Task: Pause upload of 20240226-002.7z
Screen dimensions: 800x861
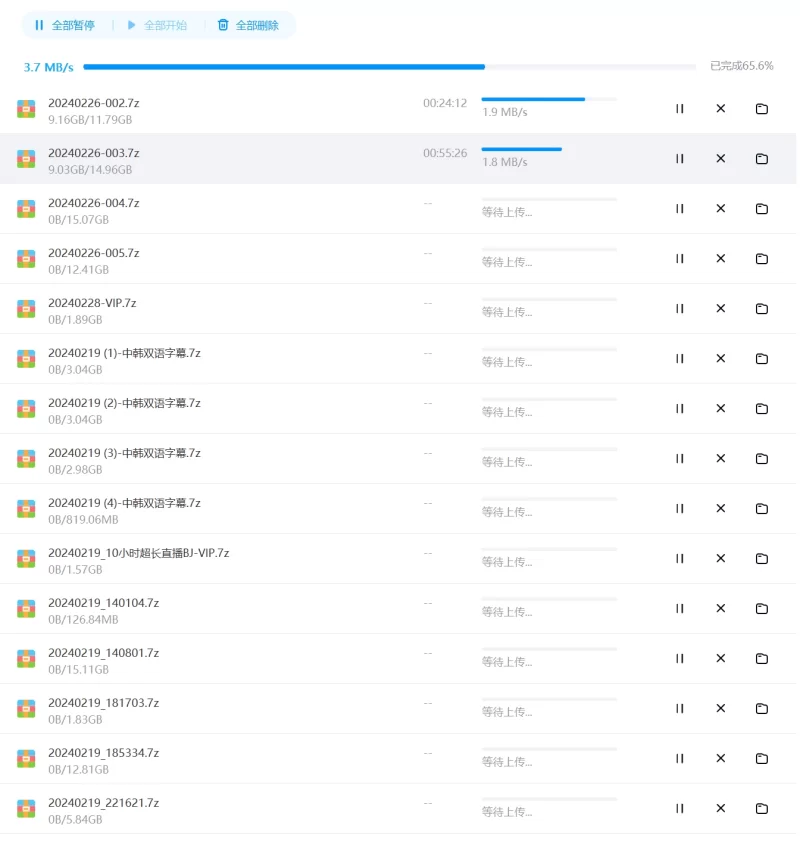Action: click(x=680, y=109)
